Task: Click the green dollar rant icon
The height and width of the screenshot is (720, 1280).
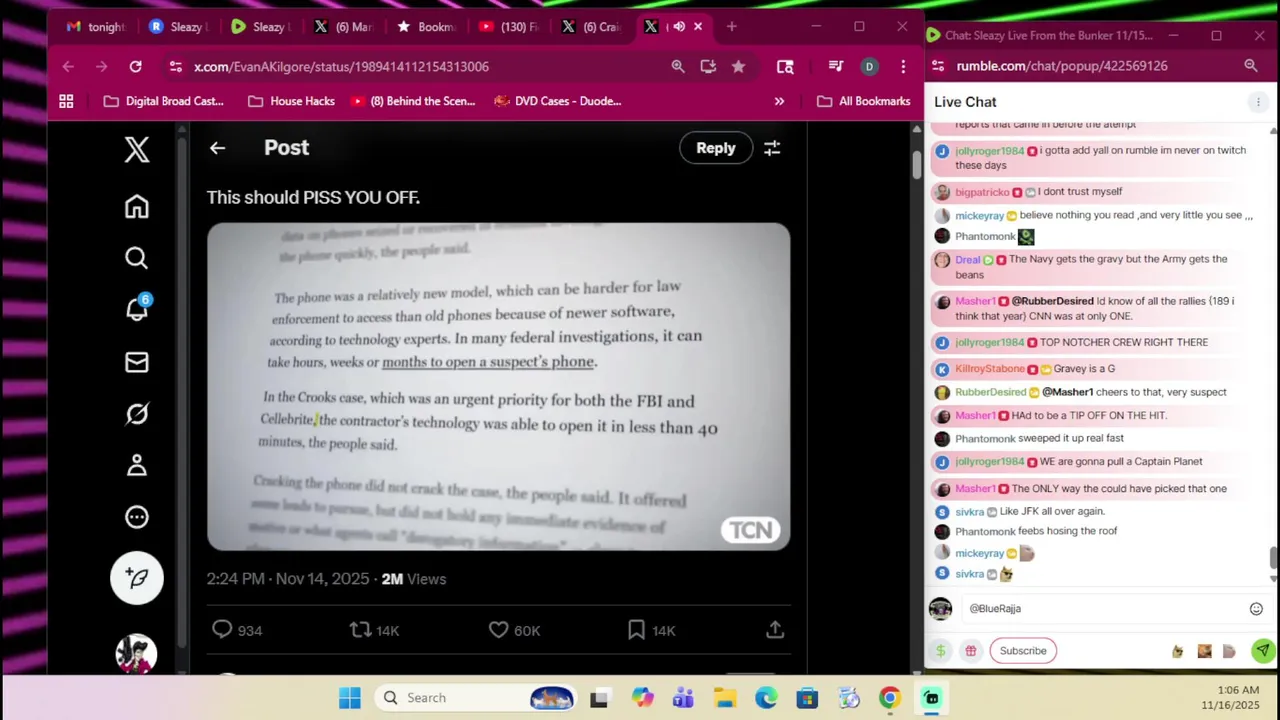Action: click(x=940, y=651)
